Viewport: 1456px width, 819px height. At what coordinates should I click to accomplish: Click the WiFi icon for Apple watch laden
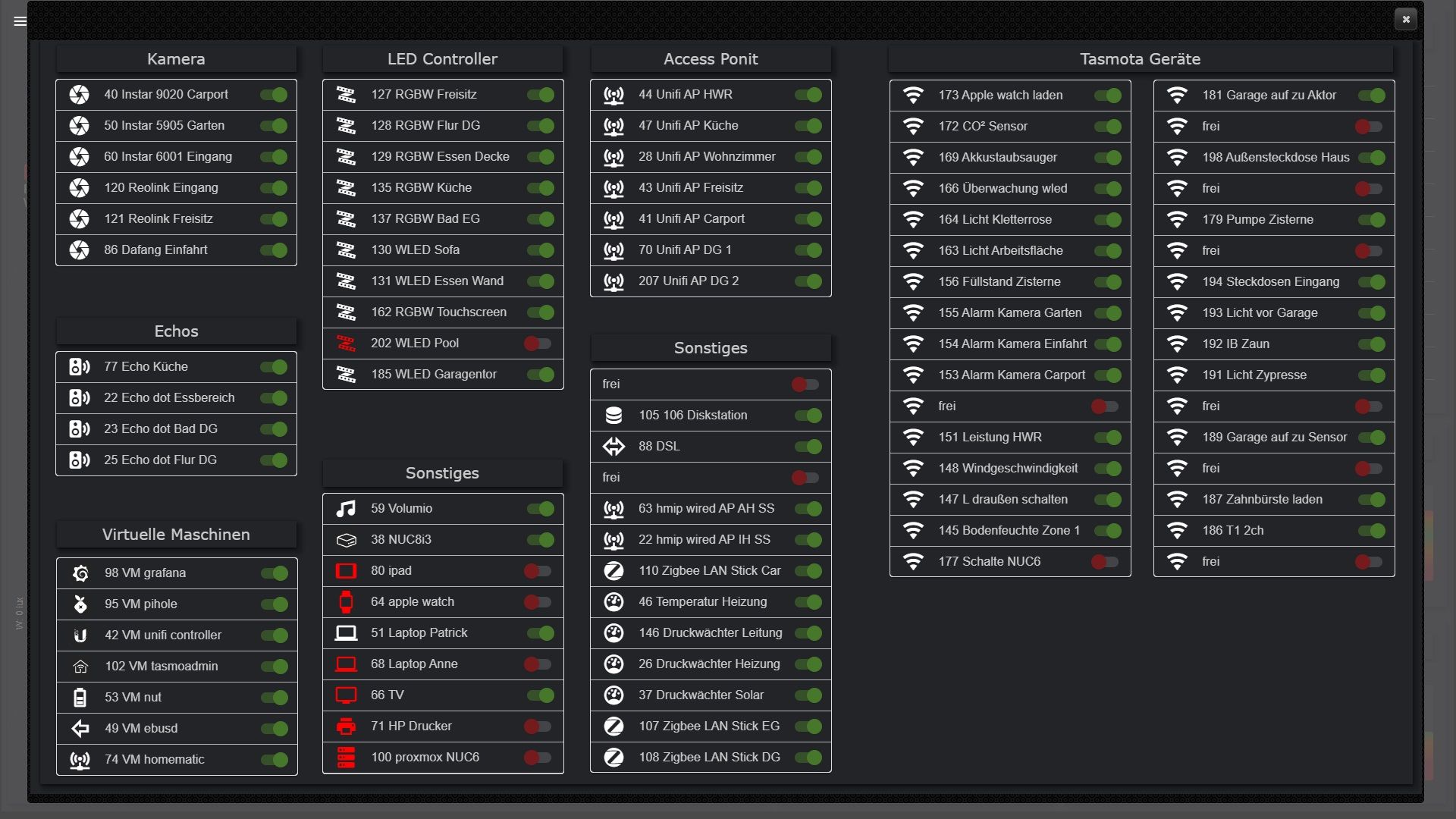tap(911, 94)
